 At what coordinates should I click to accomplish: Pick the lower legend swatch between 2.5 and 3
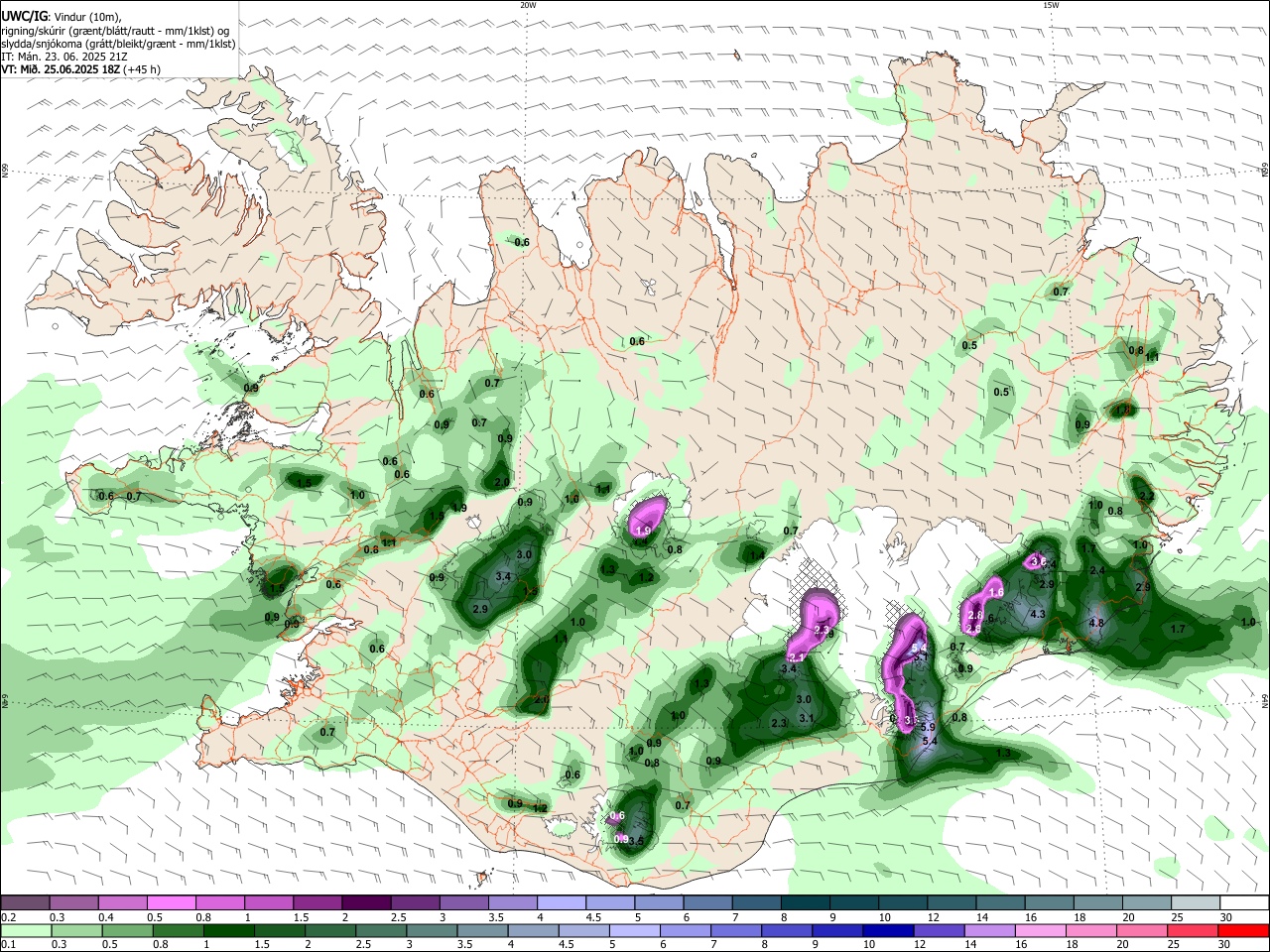pyautogui.click(x=381, y=930)
